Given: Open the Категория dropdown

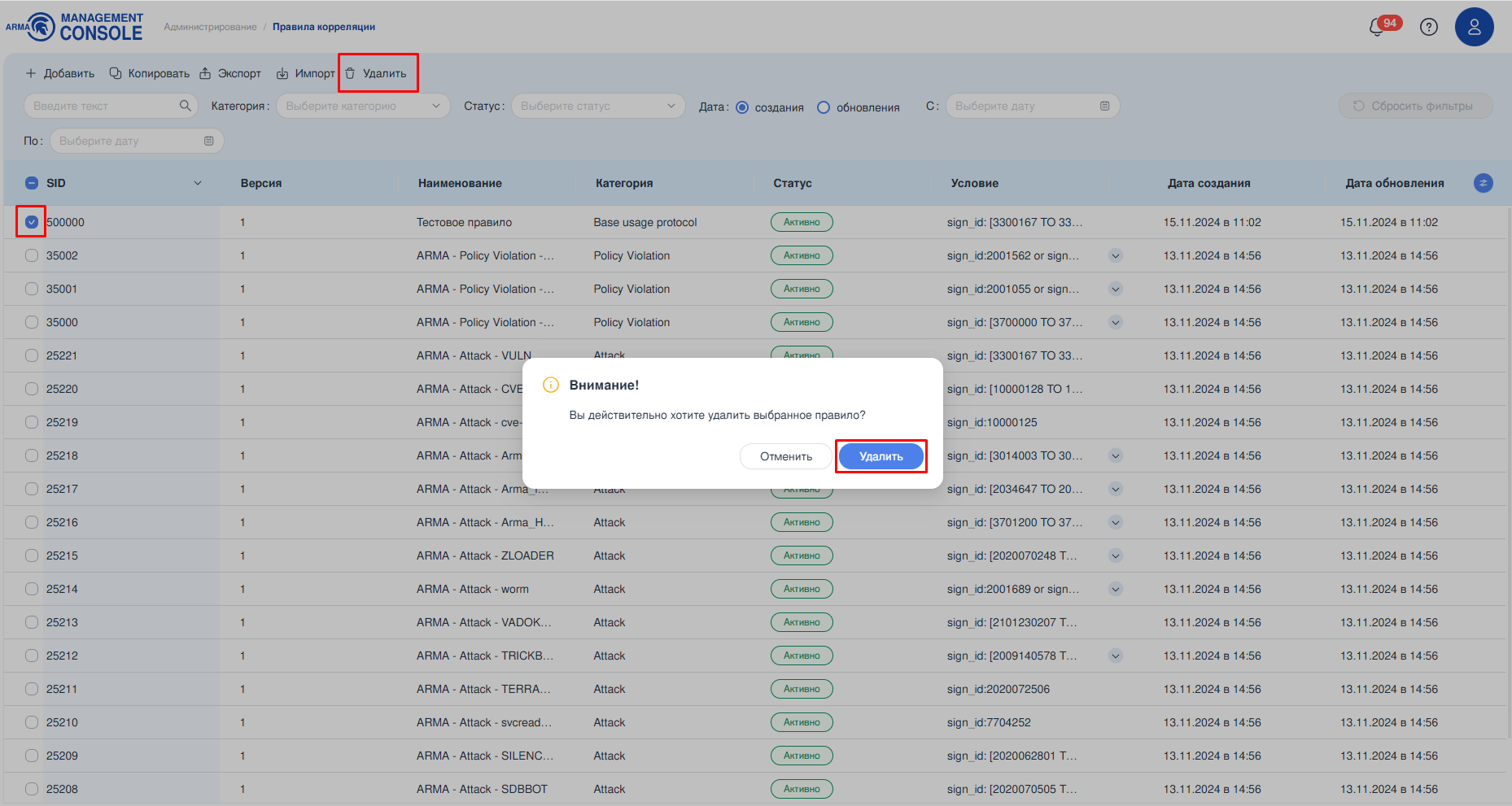Looking at the screenshot, I should 362,106.
